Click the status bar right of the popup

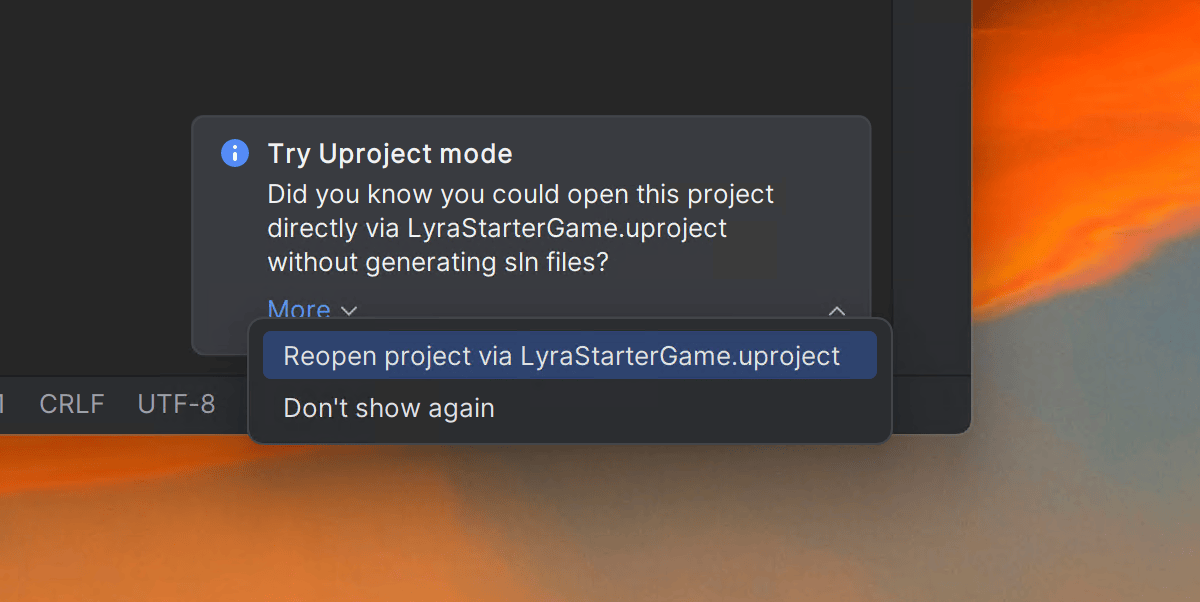930,404
